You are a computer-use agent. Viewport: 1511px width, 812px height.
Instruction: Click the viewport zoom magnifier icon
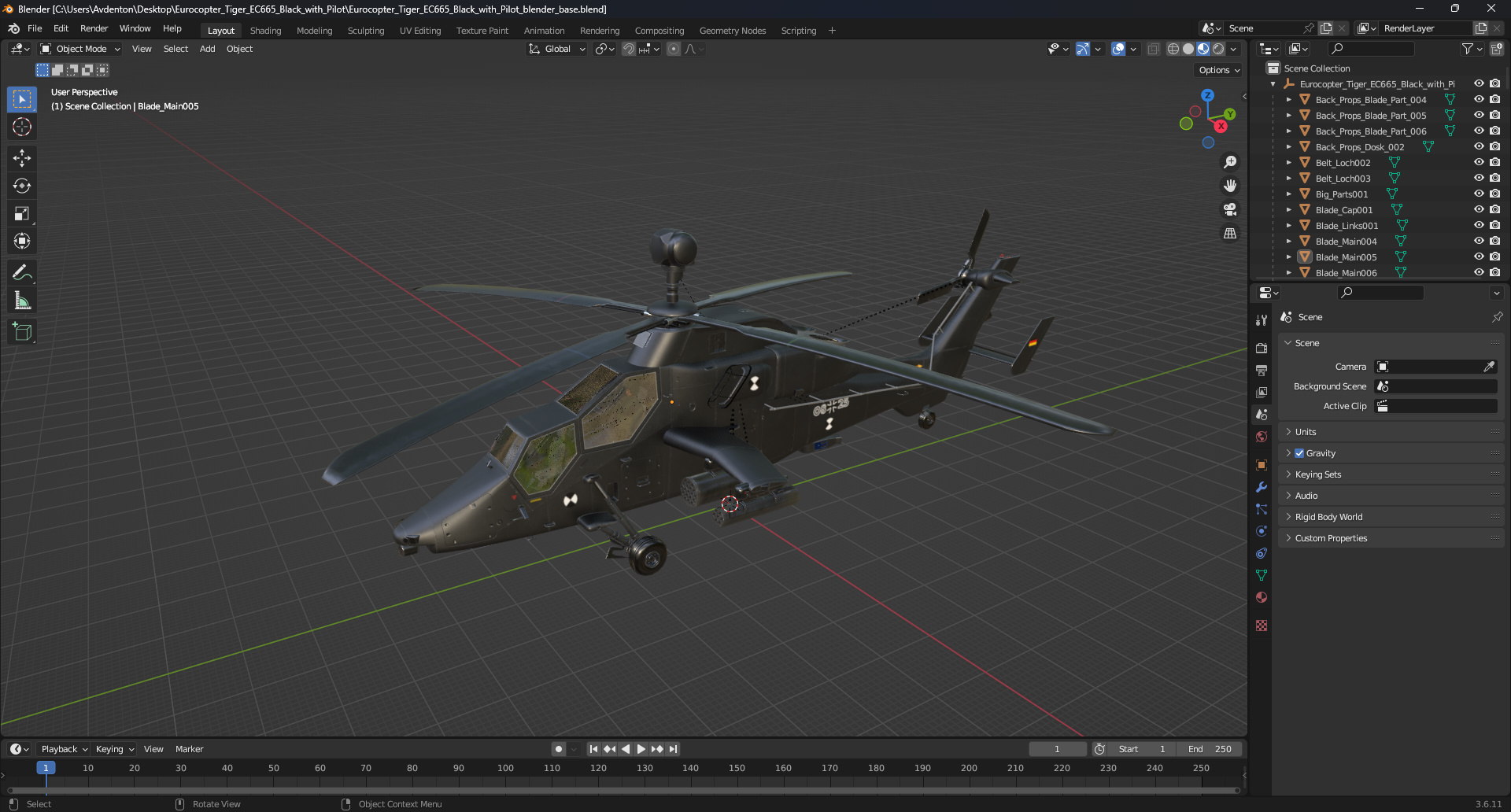[1230, 162]
